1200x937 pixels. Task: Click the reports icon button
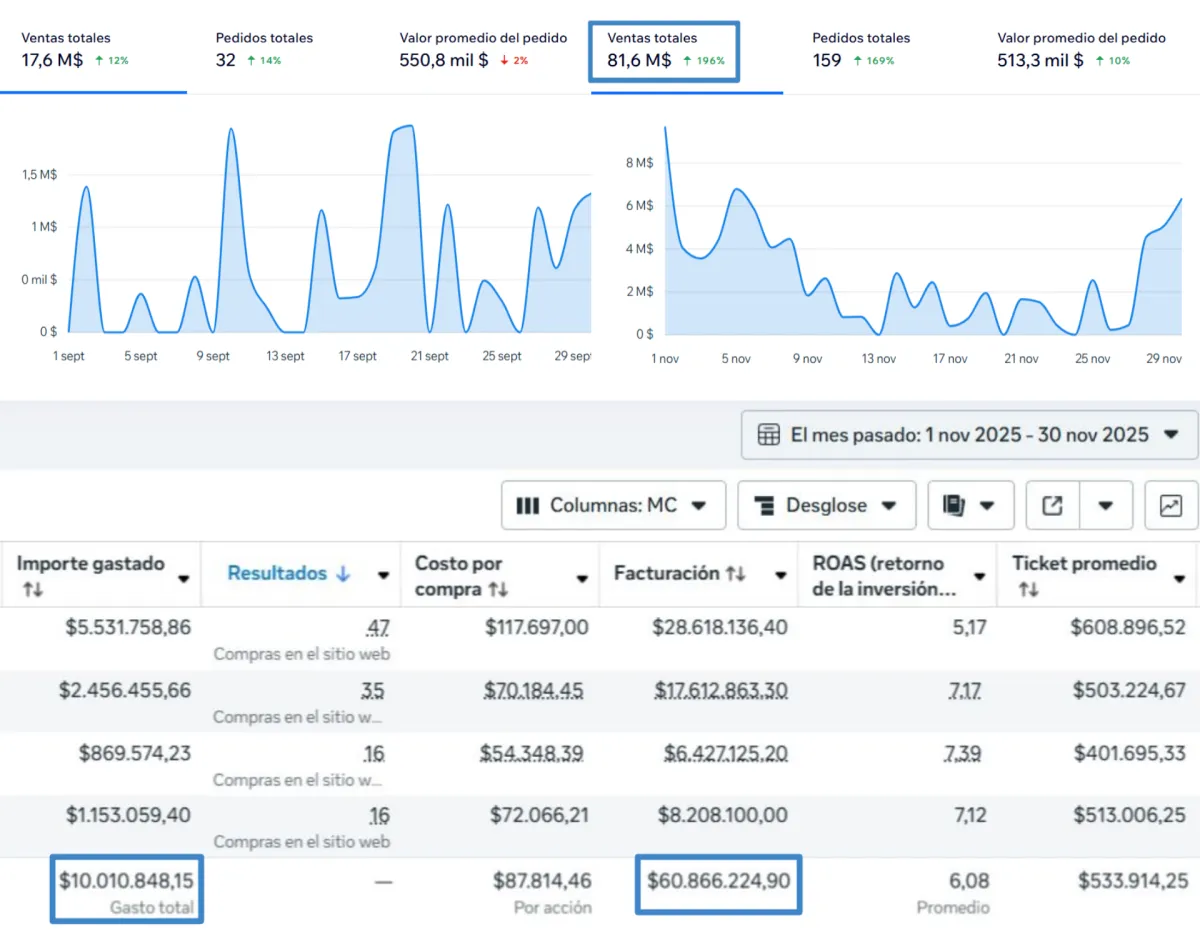pos(955,506)
